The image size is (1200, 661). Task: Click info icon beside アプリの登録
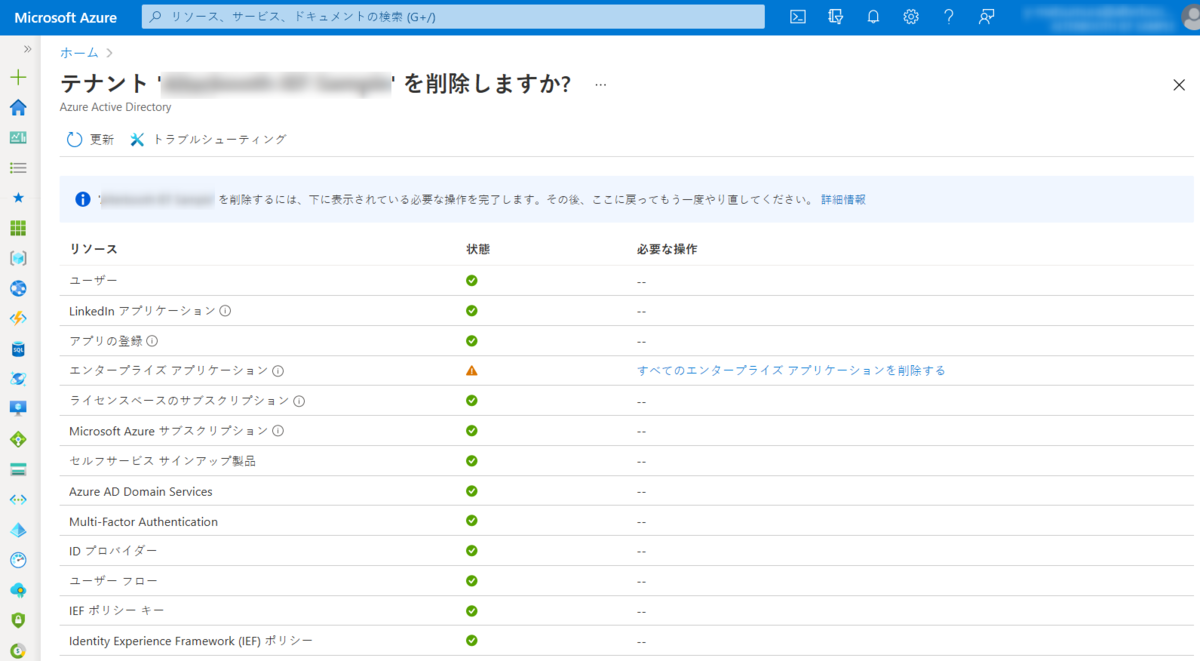click(x=152, y=341)
